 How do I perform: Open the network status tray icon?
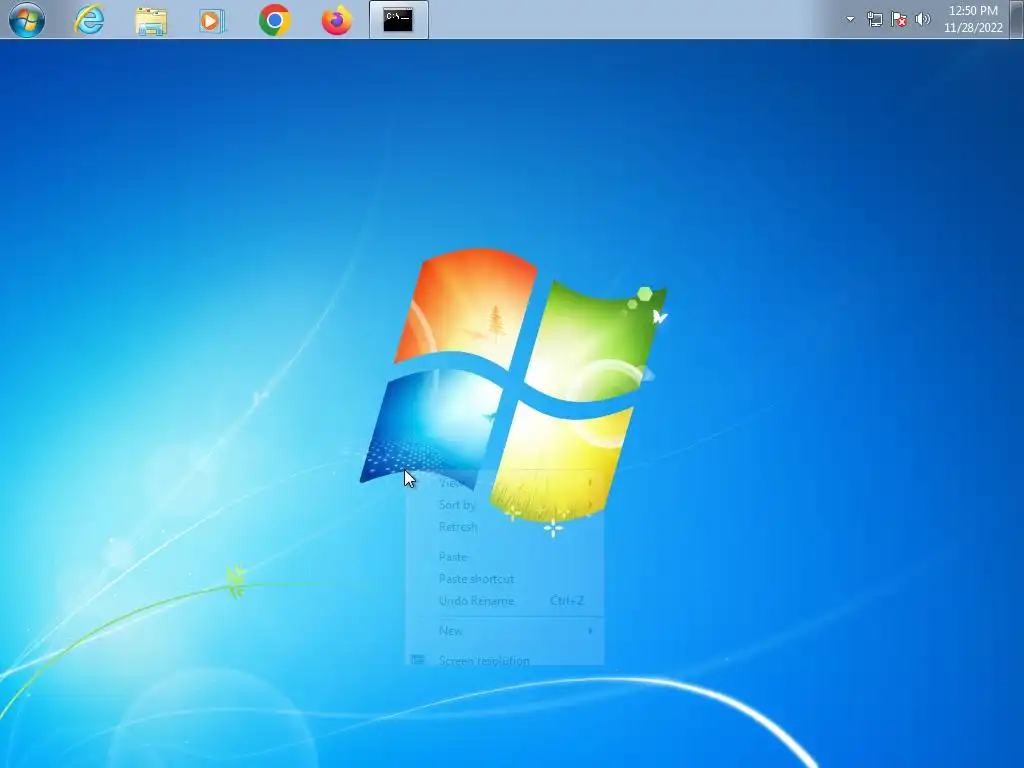(x=874, y=19)
